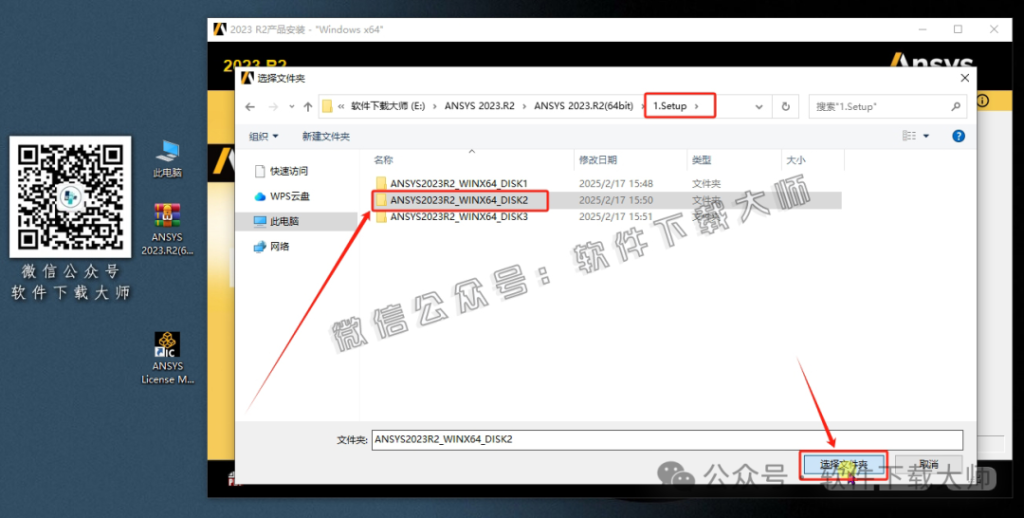Expand chevron after ANSYS 2023.R2 breadcrumb
Screen dimensions: 1024x518
click(x=524, y=106)
